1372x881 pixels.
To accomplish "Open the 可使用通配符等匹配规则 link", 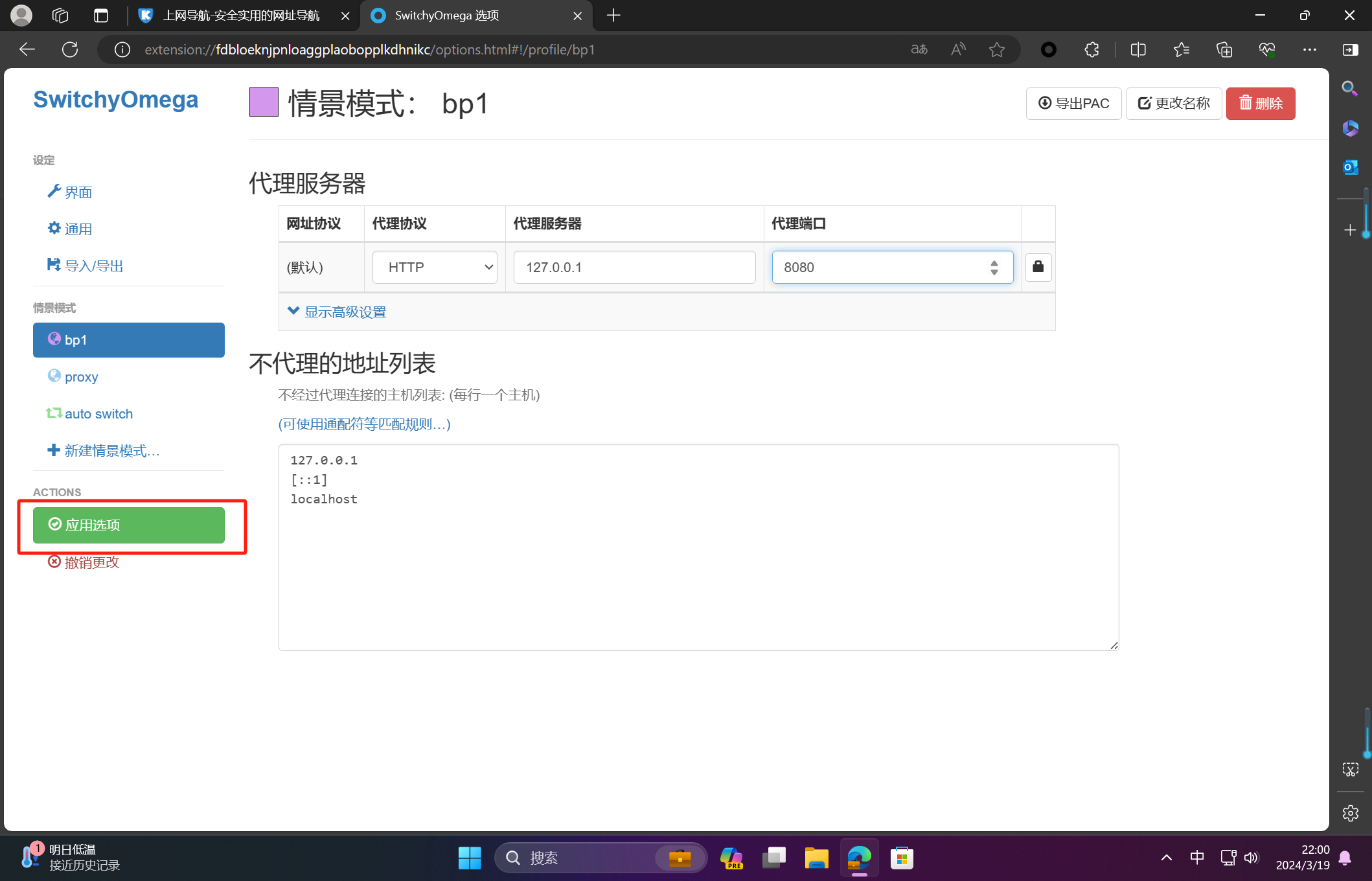I will click(363, 424).
